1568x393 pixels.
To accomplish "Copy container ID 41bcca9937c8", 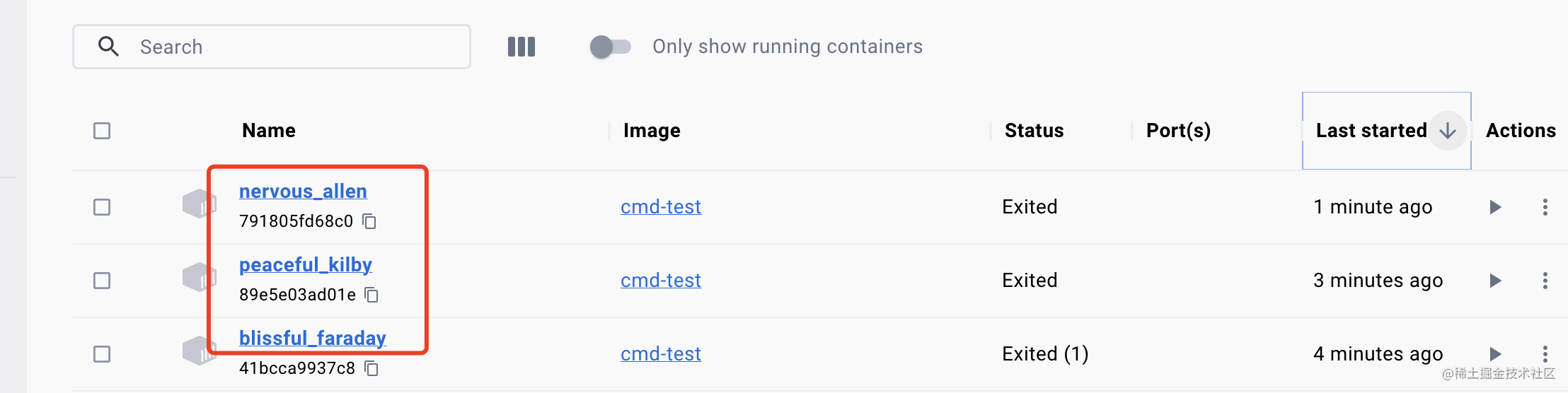I will 371,368.
